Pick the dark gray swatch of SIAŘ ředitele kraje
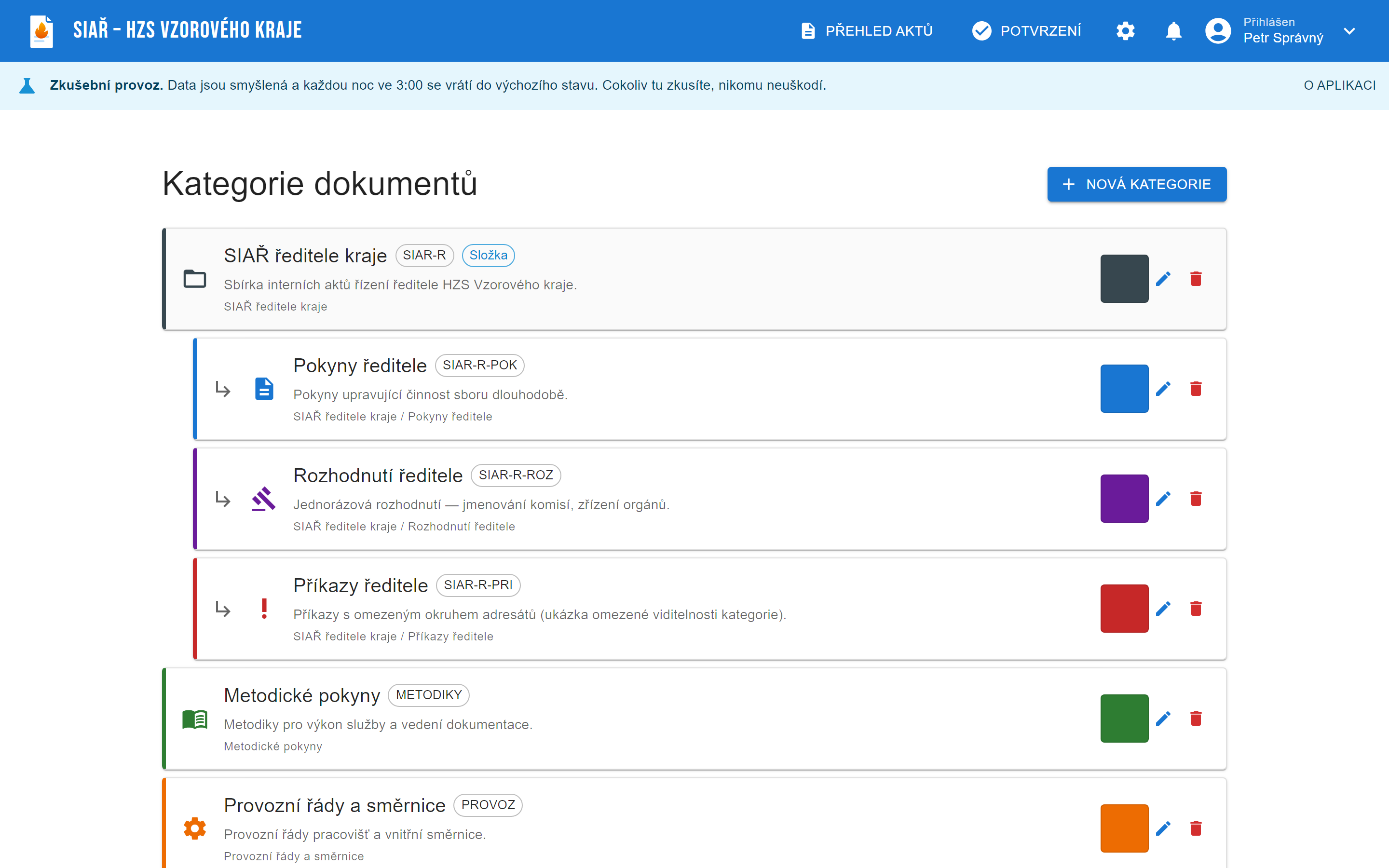Image resolution: width=1389 pixels, height=868 pixels. (1124, 279)
